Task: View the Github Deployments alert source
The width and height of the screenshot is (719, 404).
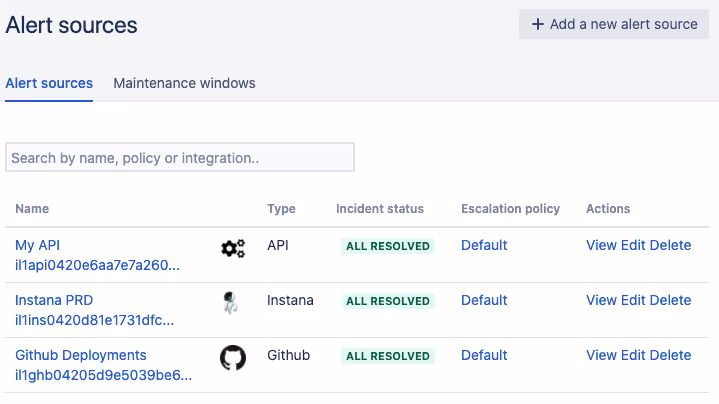Action: (x=601, y=355)
